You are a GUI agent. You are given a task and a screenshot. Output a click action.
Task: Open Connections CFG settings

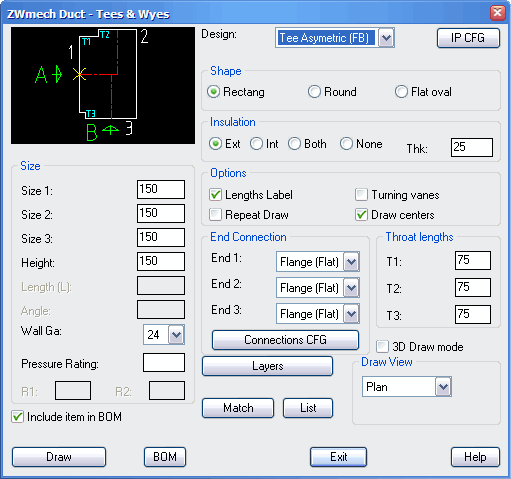tap(285, 340)
